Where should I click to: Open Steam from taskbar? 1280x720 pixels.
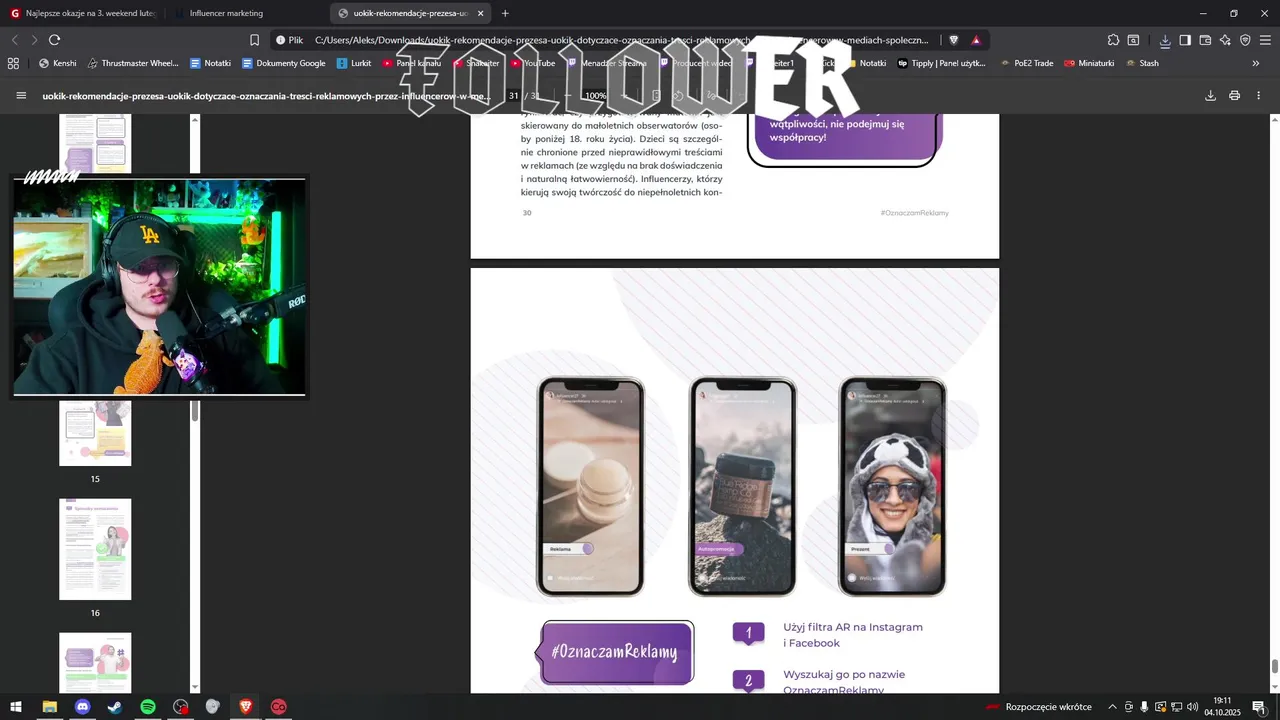tap(115, 707)
